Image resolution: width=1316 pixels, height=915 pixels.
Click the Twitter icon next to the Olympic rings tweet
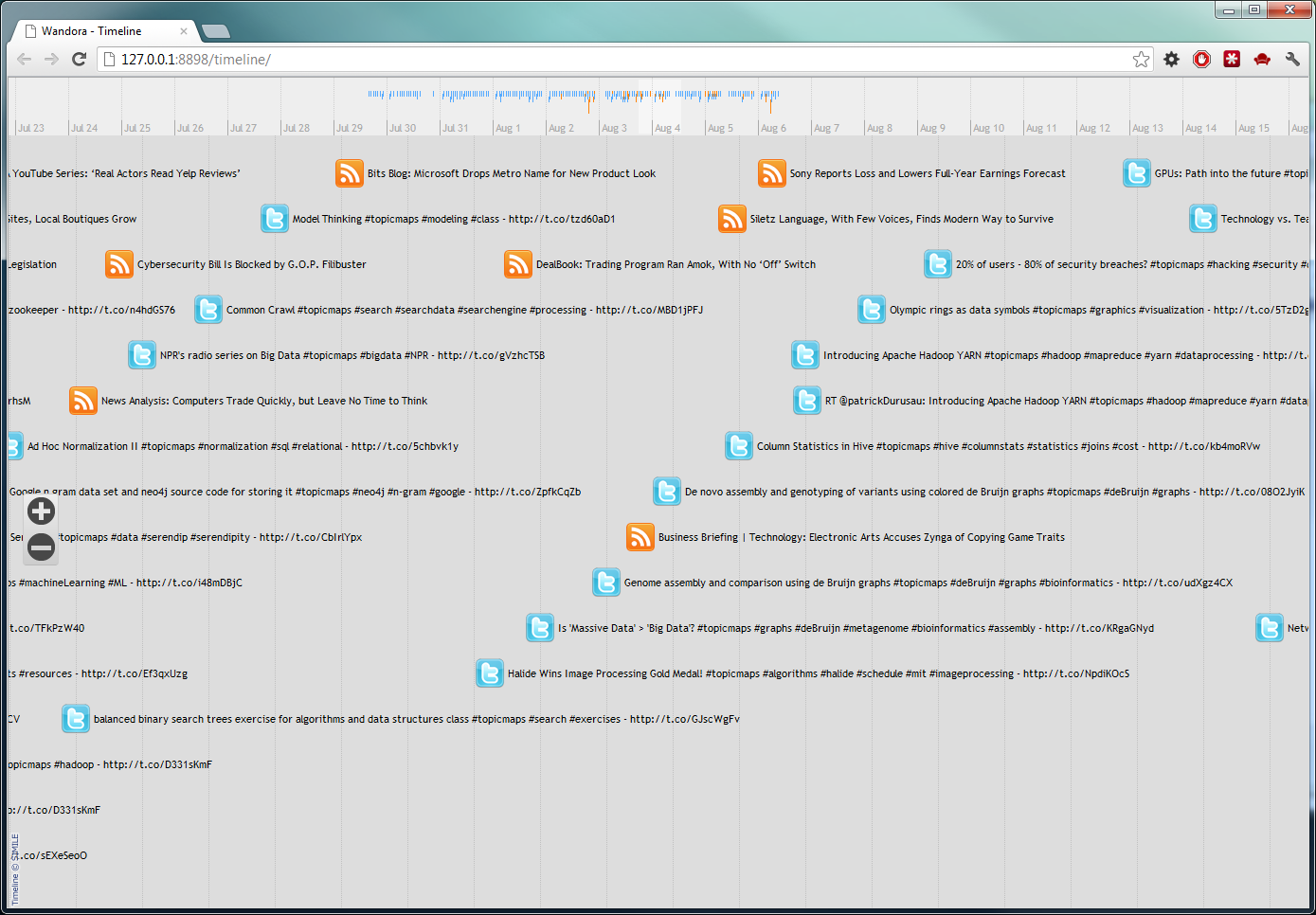click(x=872, y=309)
